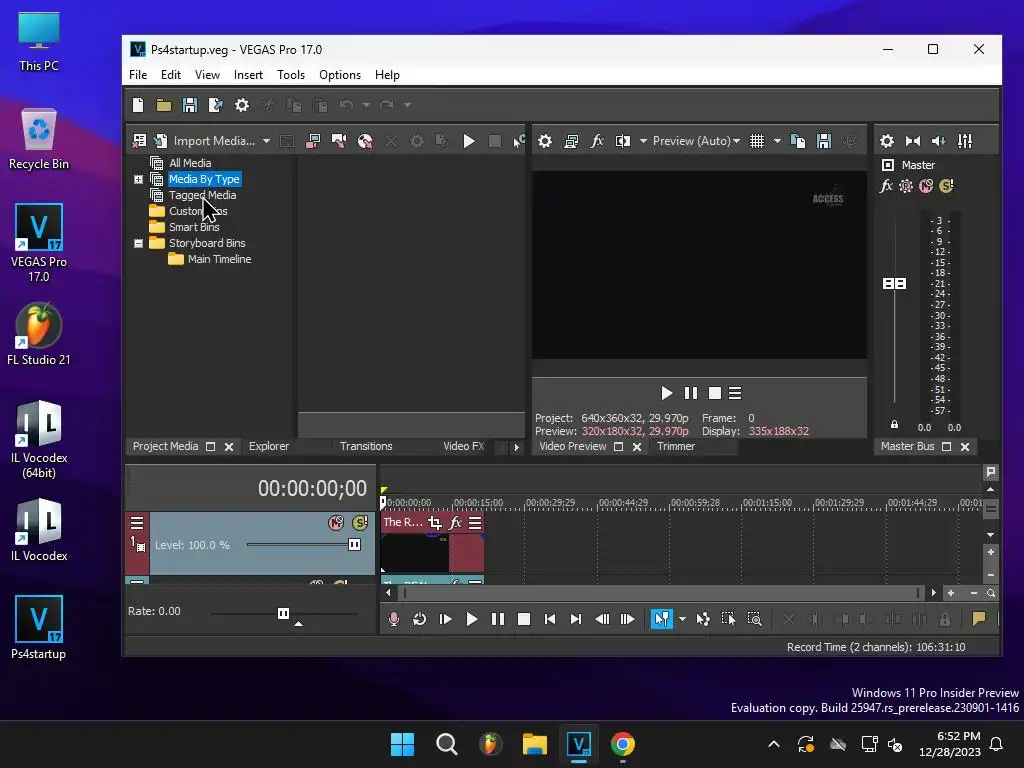Toggle overlays grid in video preview
The height and width of the screenshot is (768, 1024).
coord(757,141)
